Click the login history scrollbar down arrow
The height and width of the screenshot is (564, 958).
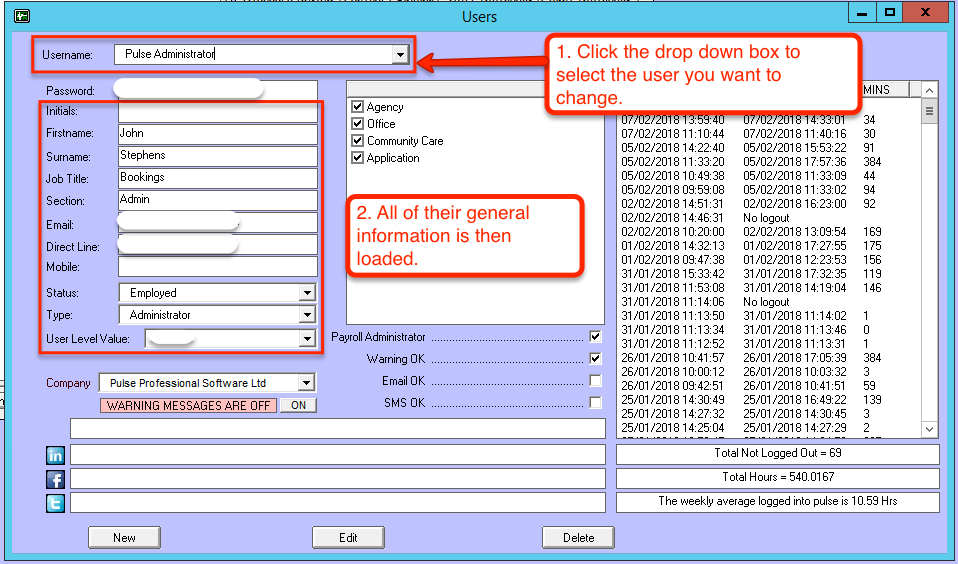tap(929, 429)
